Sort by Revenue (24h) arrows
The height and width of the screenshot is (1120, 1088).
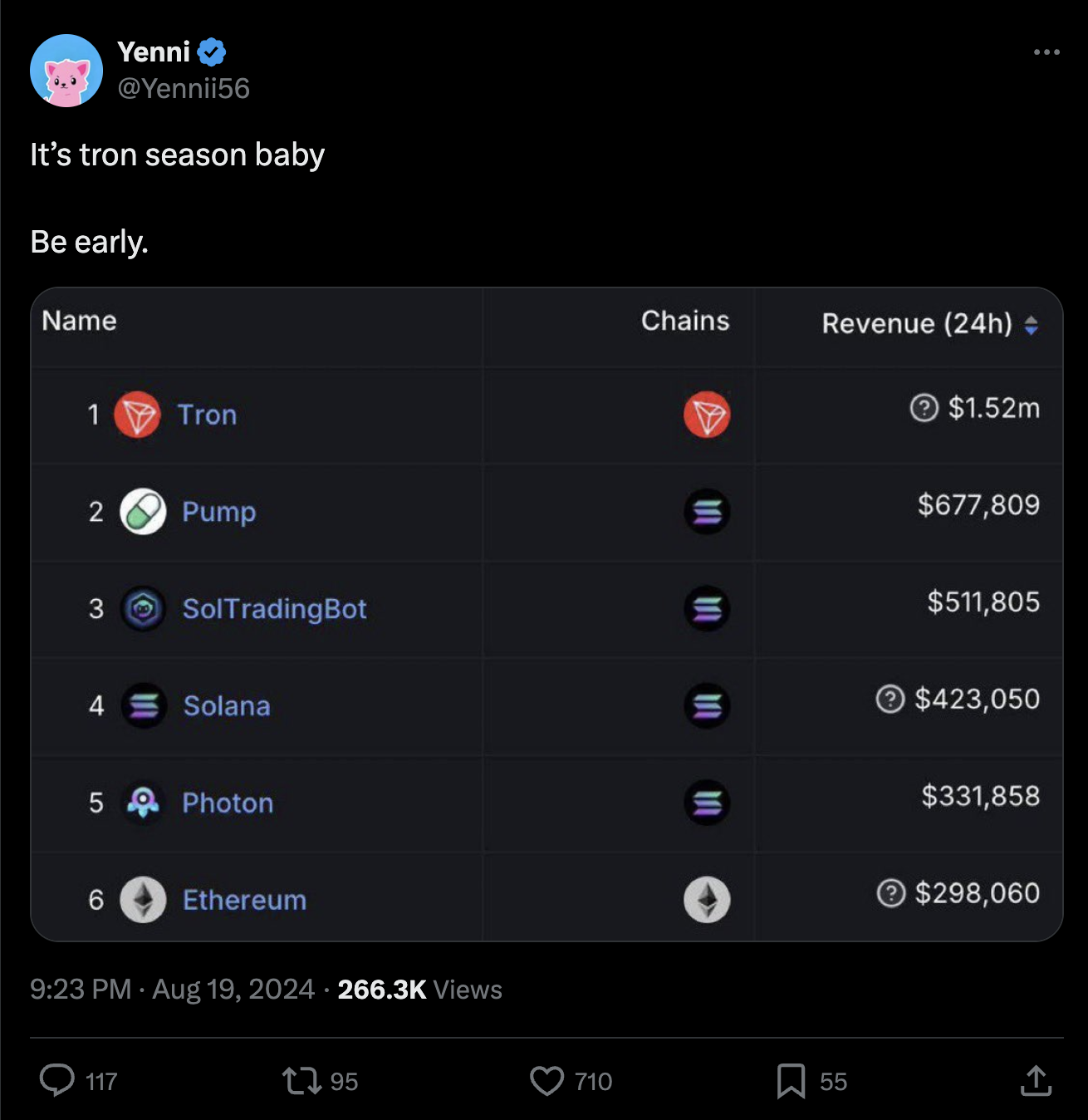click(x=1031, y=325)
